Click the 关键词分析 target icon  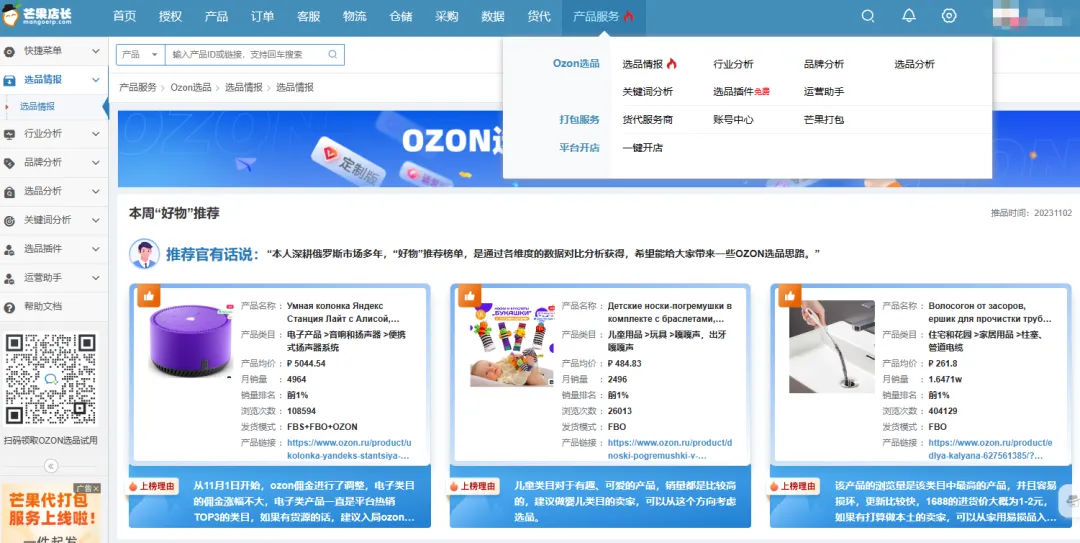click(10, 221)
